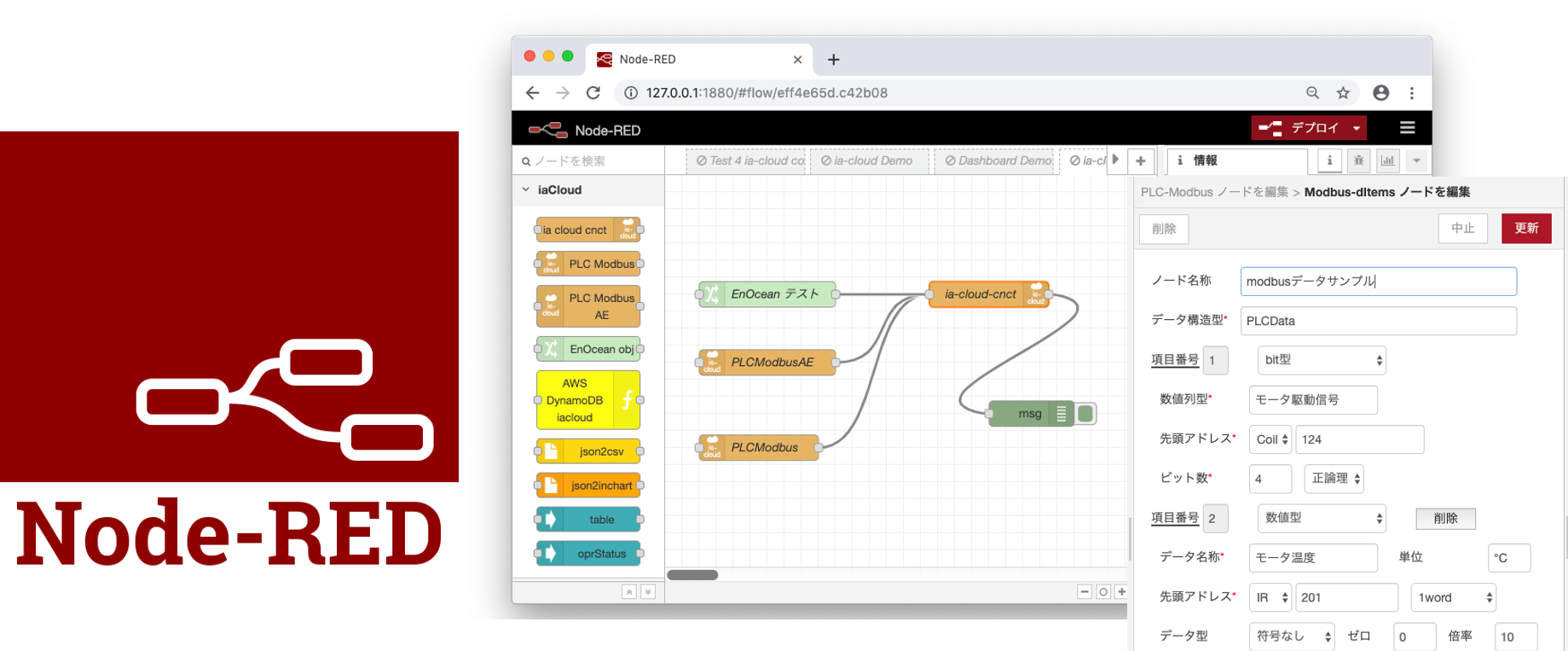Switch to Test 4 ia-cloud flow tab
Viewport: 1568px width, 651px height.
pyautogui.click(x=747, y=160)
